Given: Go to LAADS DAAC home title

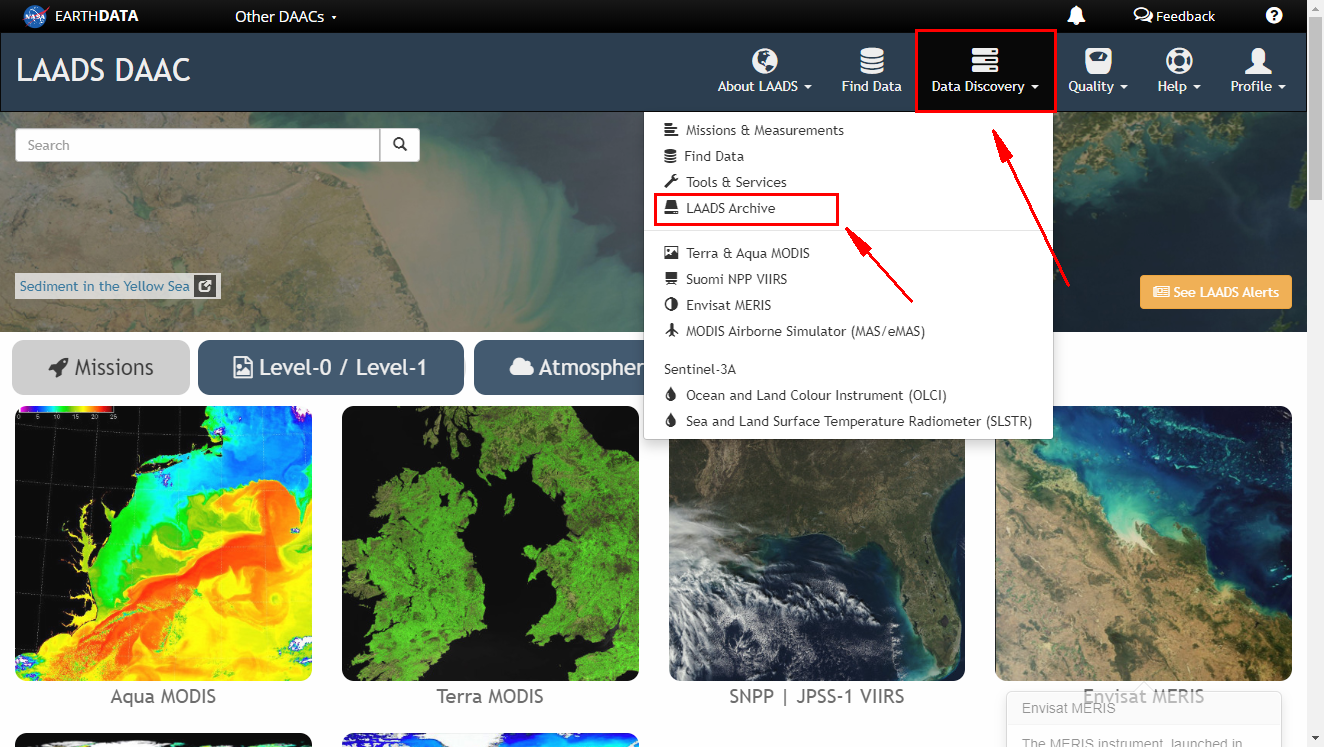Looking at the screenshot, I should [x=103, y=70].
